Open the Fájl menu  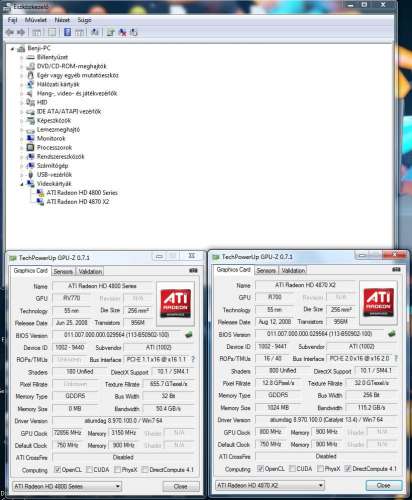click(12, 20)
